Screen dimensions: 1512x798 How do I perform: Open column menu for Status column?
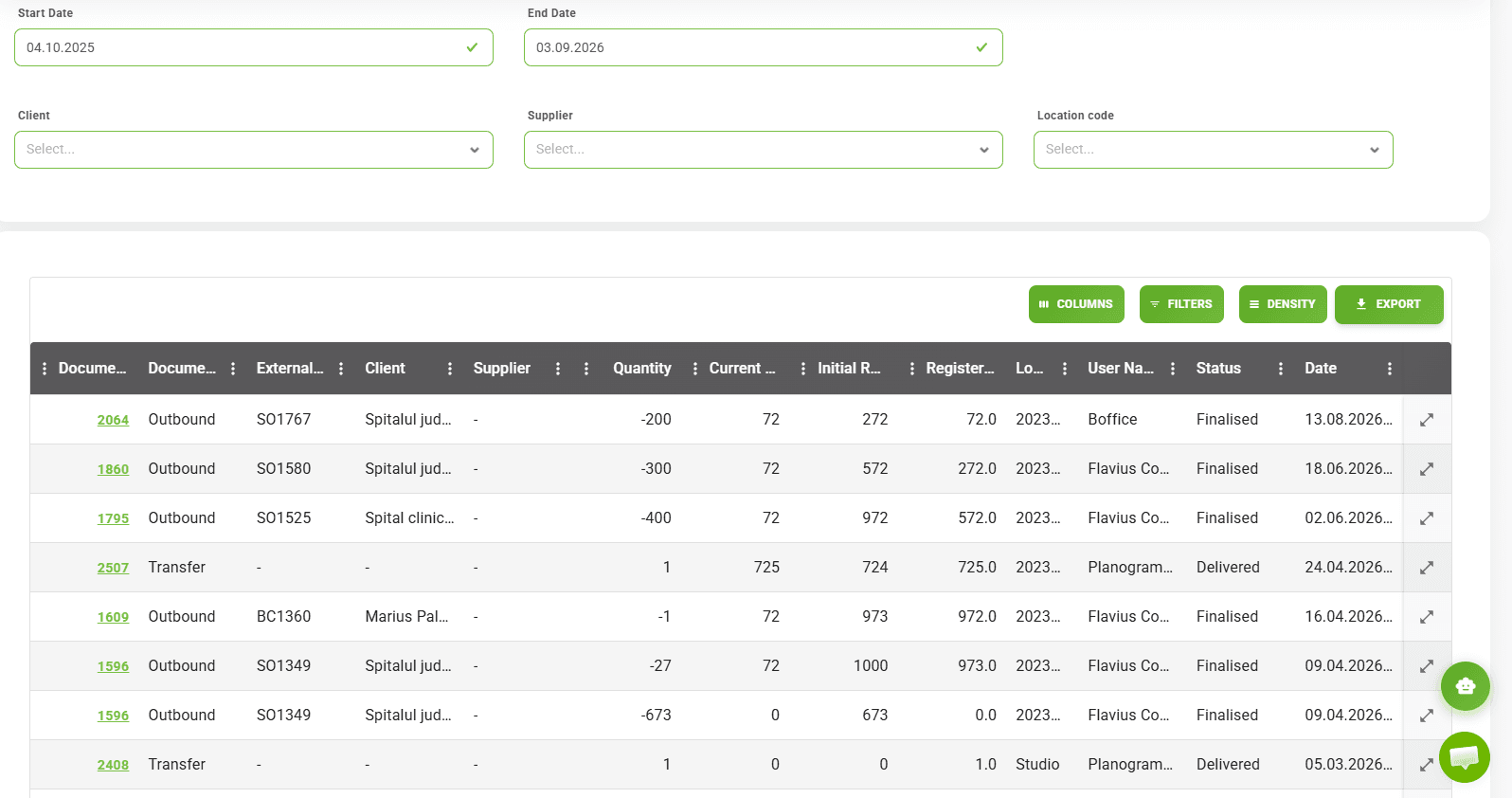click(x=1281, y=369)
